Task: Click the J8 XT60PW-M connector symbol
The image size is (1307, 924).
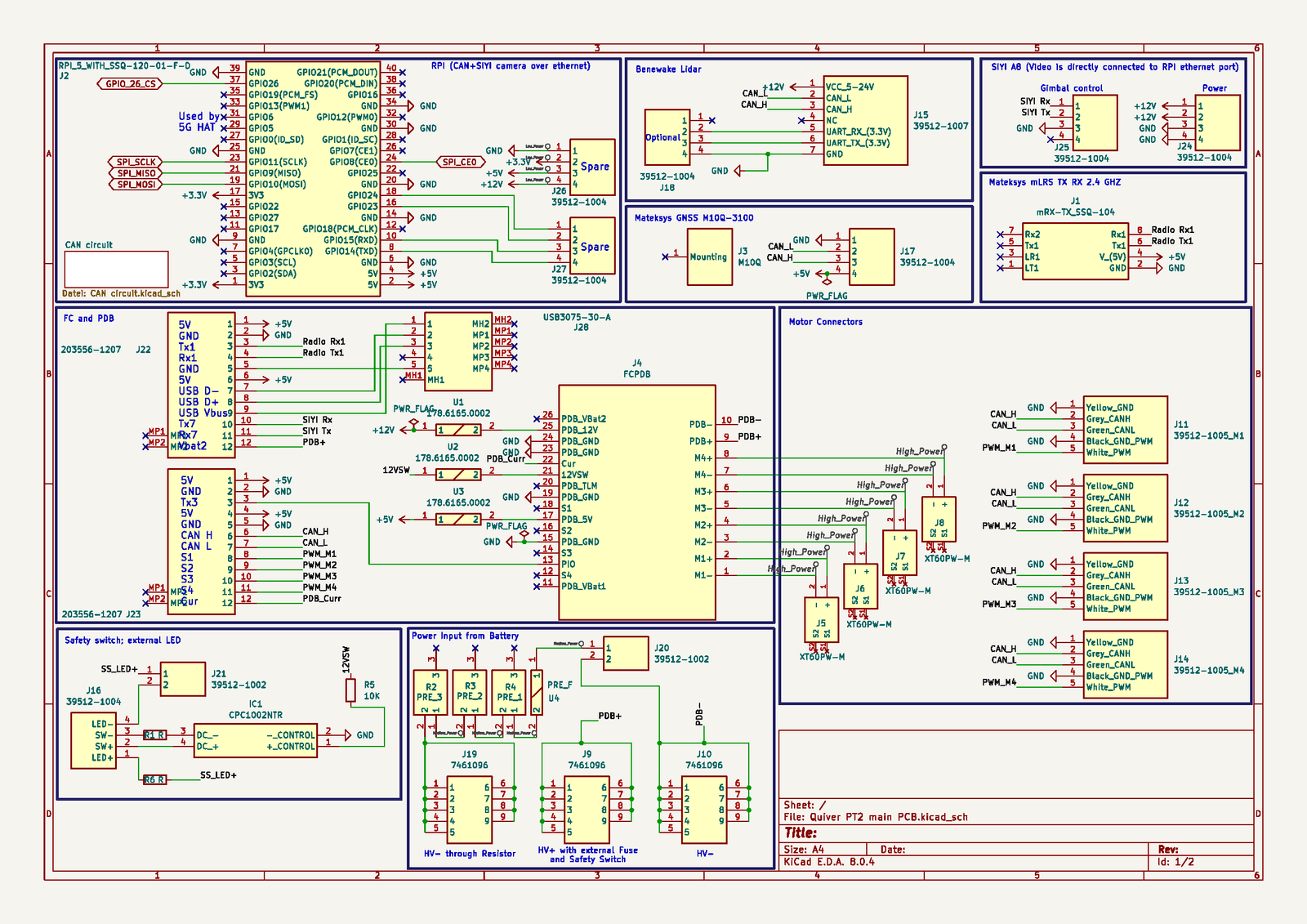Action: coord(939,520)
